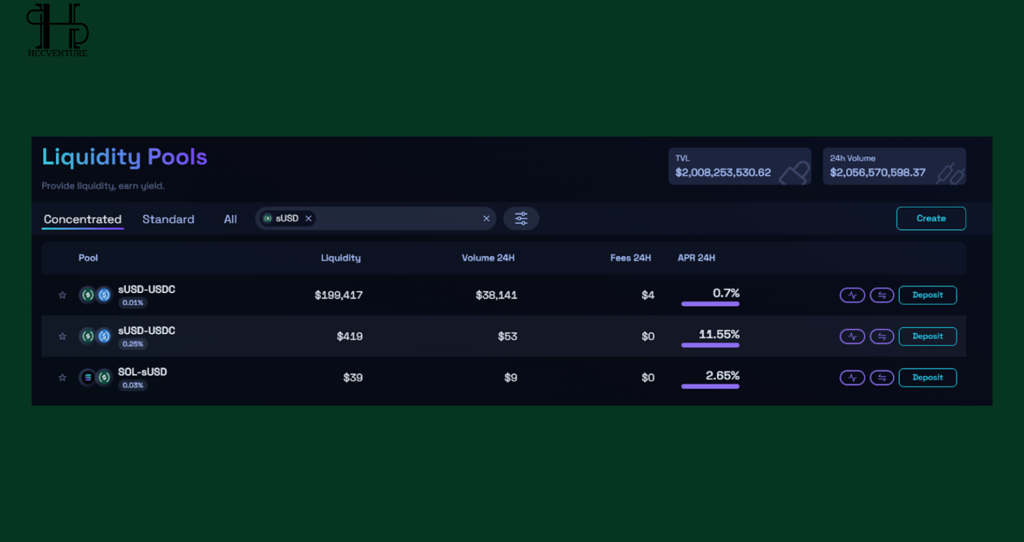Switch to the All pools tab
Screen dimensions: 1024x542
(231, 219)
